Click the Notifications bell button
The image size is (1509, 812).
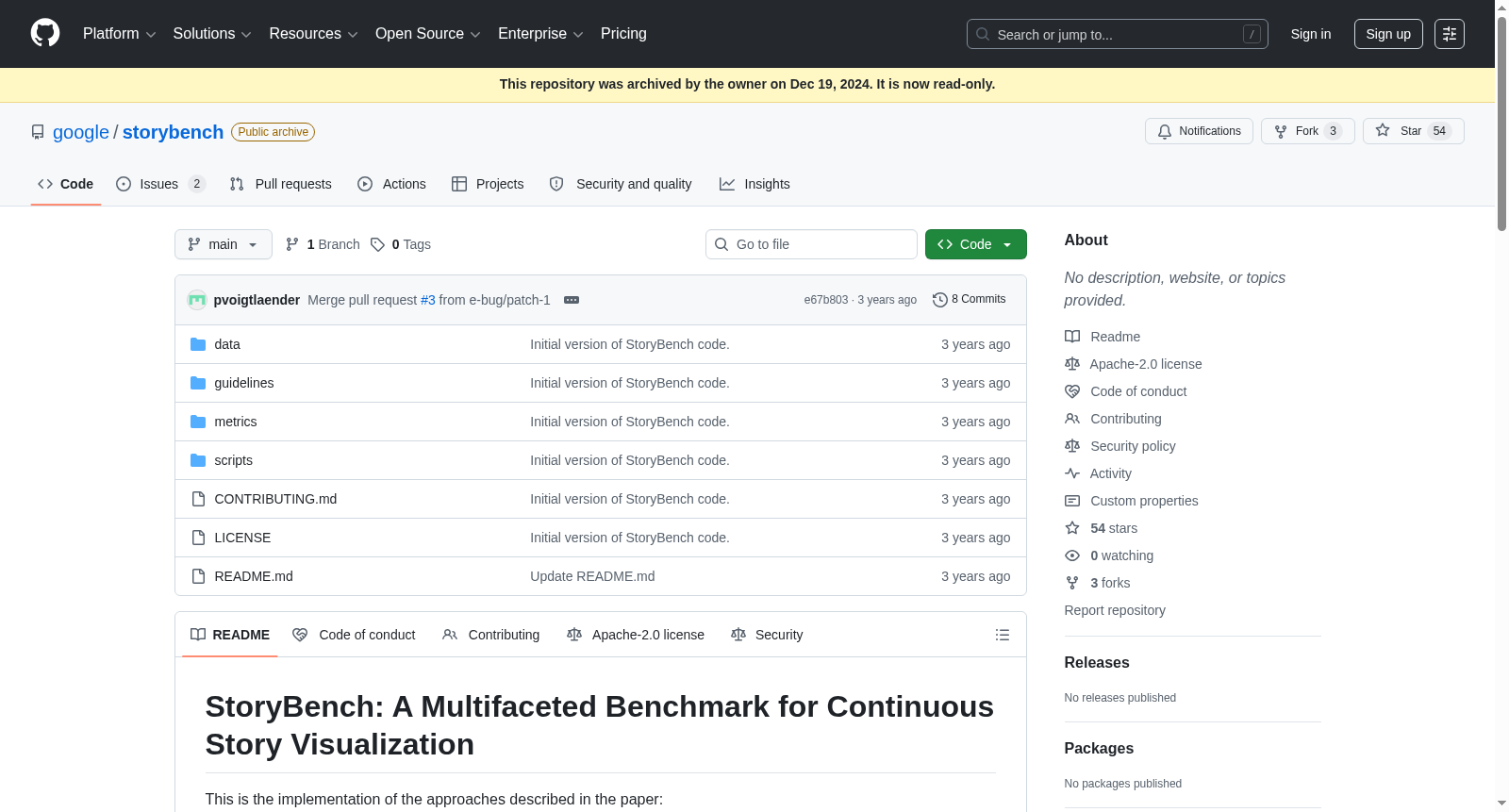coord(1199,131)
